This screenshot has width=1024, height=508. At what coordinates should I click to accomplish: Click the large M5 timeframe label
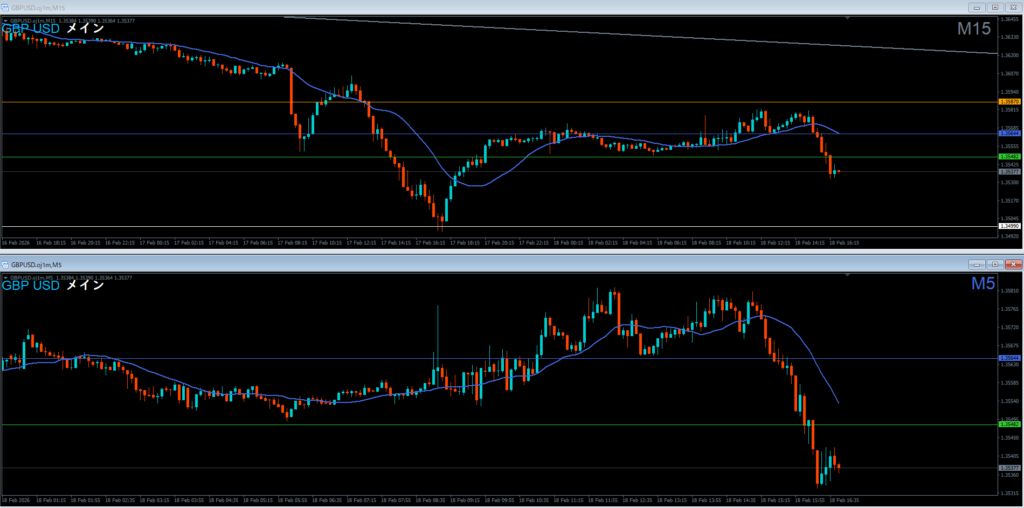point(981,285)
